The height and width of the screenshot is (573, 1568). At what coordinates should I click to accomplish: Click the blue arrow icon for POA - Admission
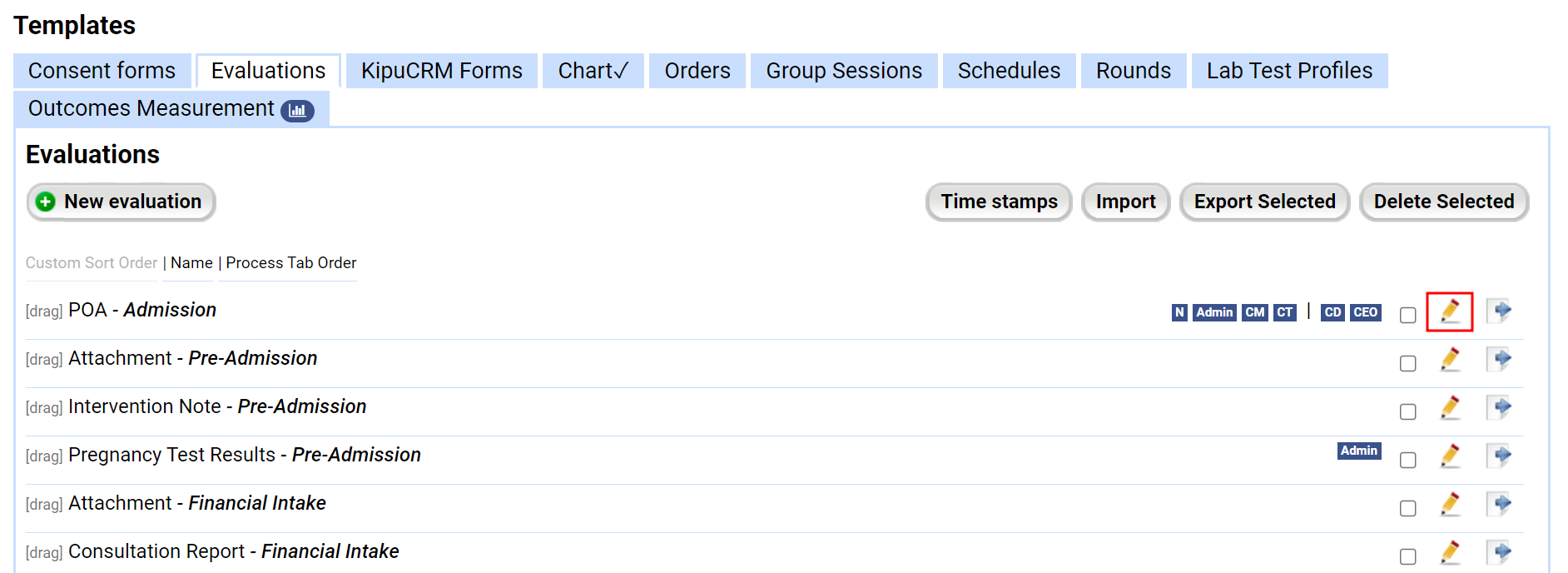(x=1500, y=311)
